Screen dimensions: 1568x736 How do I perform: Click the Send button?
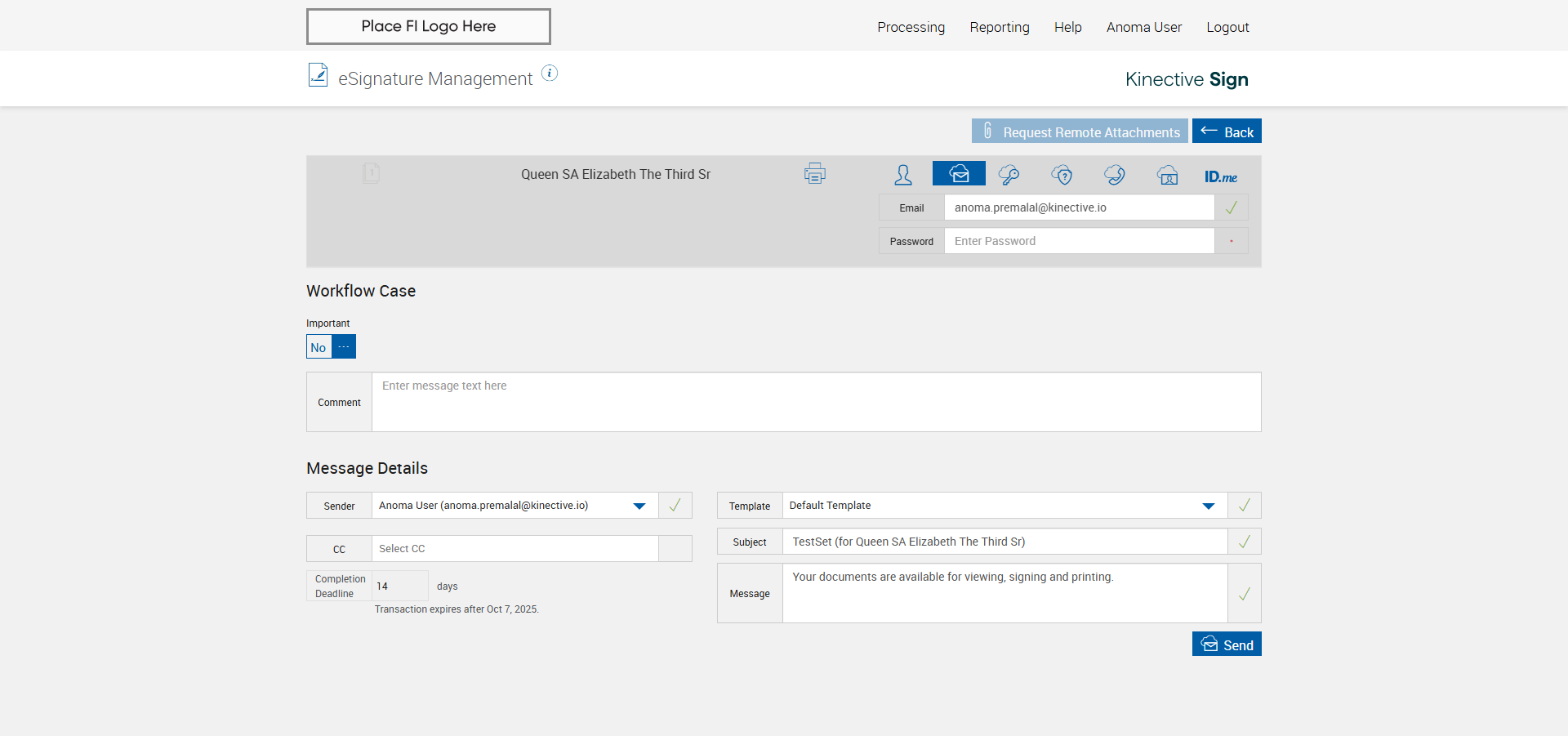coord(1227,645)
